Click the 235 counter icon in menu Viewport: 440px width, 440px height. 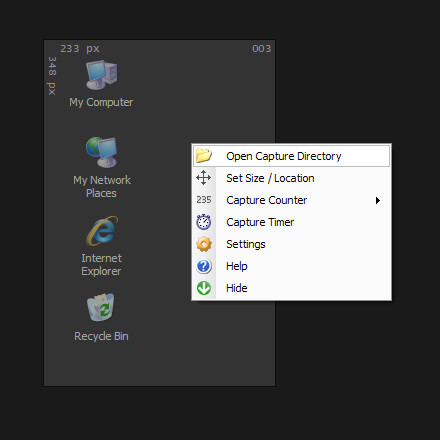[x=204, y=200]
